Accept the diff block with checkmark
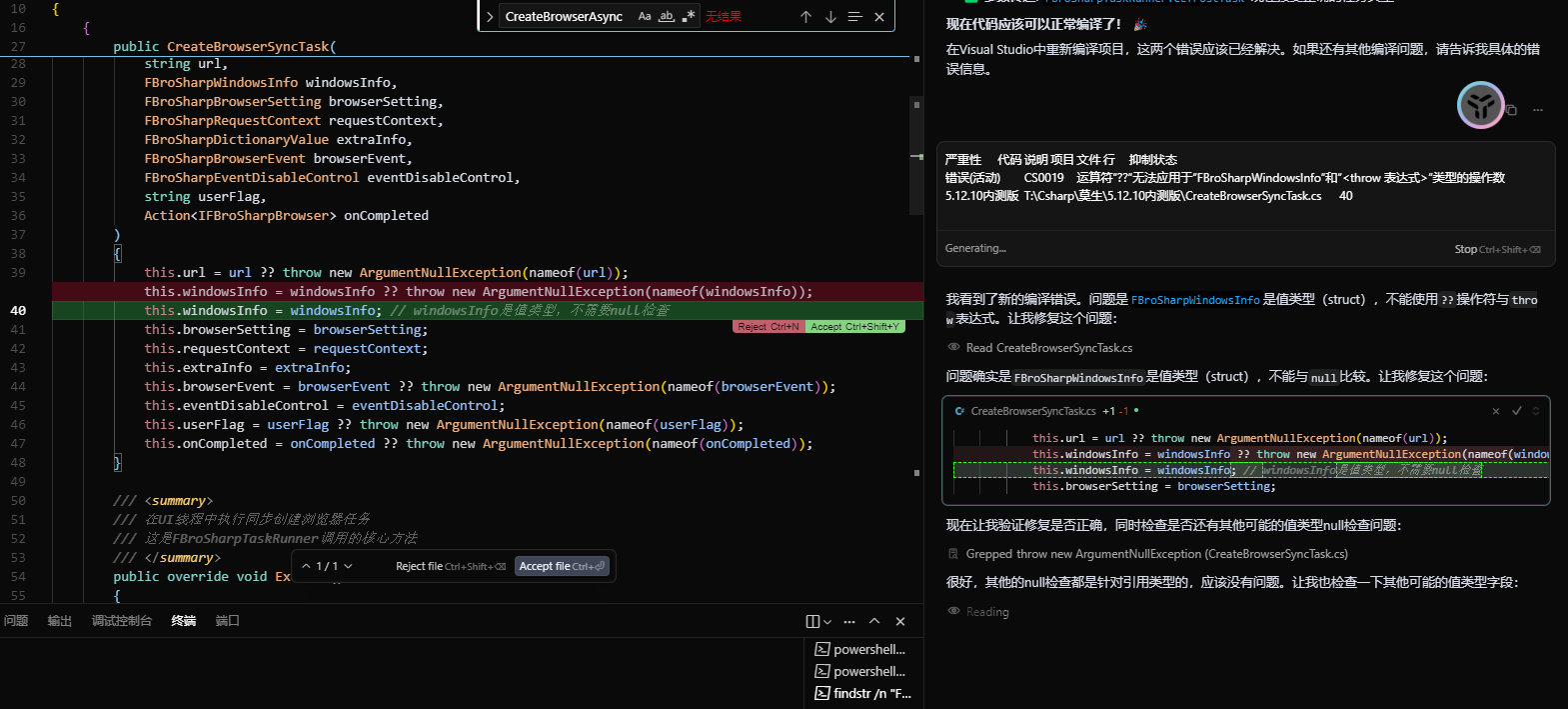The height and width of the screenshot is (709, 1568). point(1516,411)
